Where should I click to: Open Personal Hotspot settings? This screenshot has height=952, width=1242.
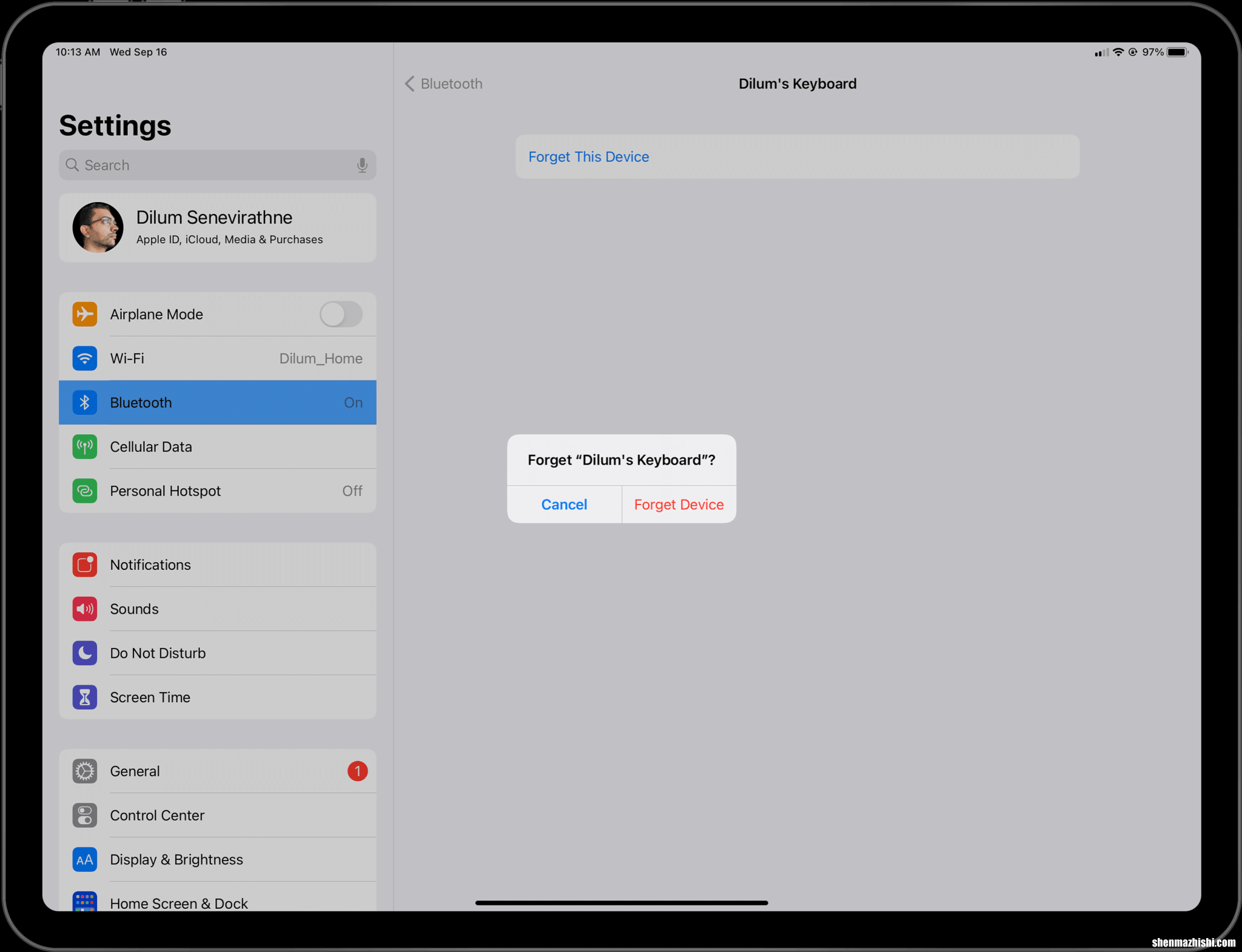pos(218,491)
